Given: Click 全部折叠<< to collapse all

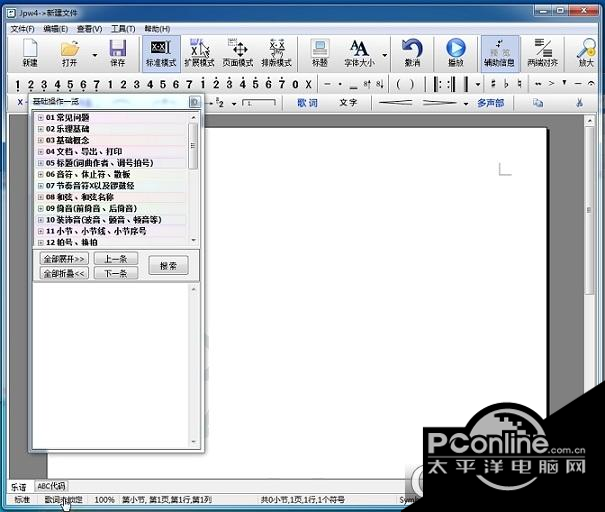Looking at the screenshot, I should point(64,273).
